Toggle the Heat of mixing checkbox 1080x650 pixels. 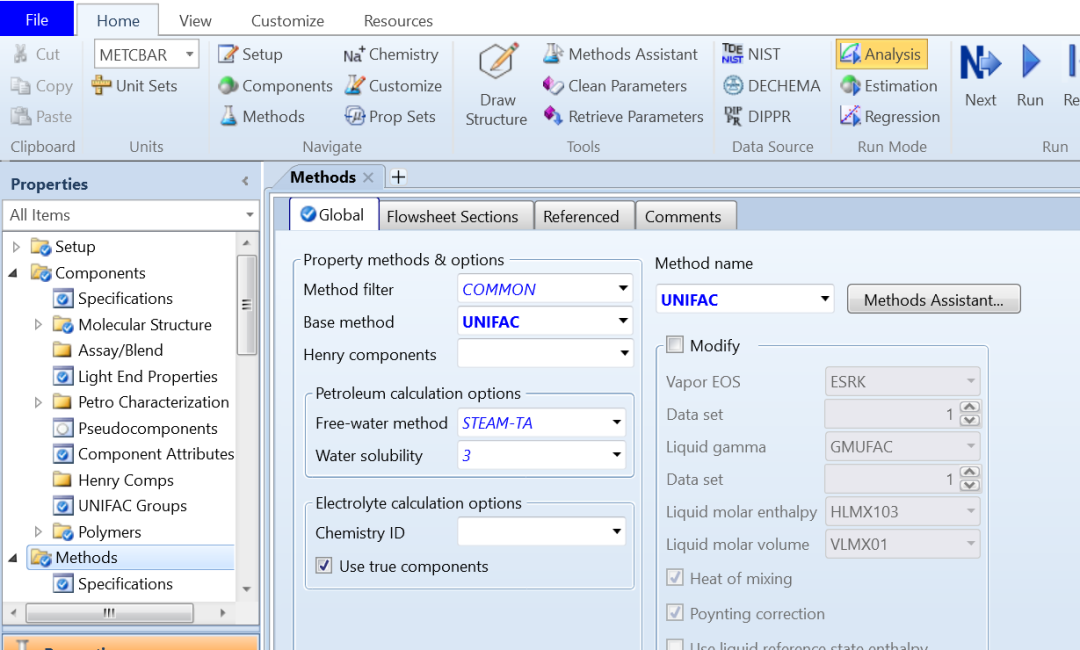click(x=675, y=578)
